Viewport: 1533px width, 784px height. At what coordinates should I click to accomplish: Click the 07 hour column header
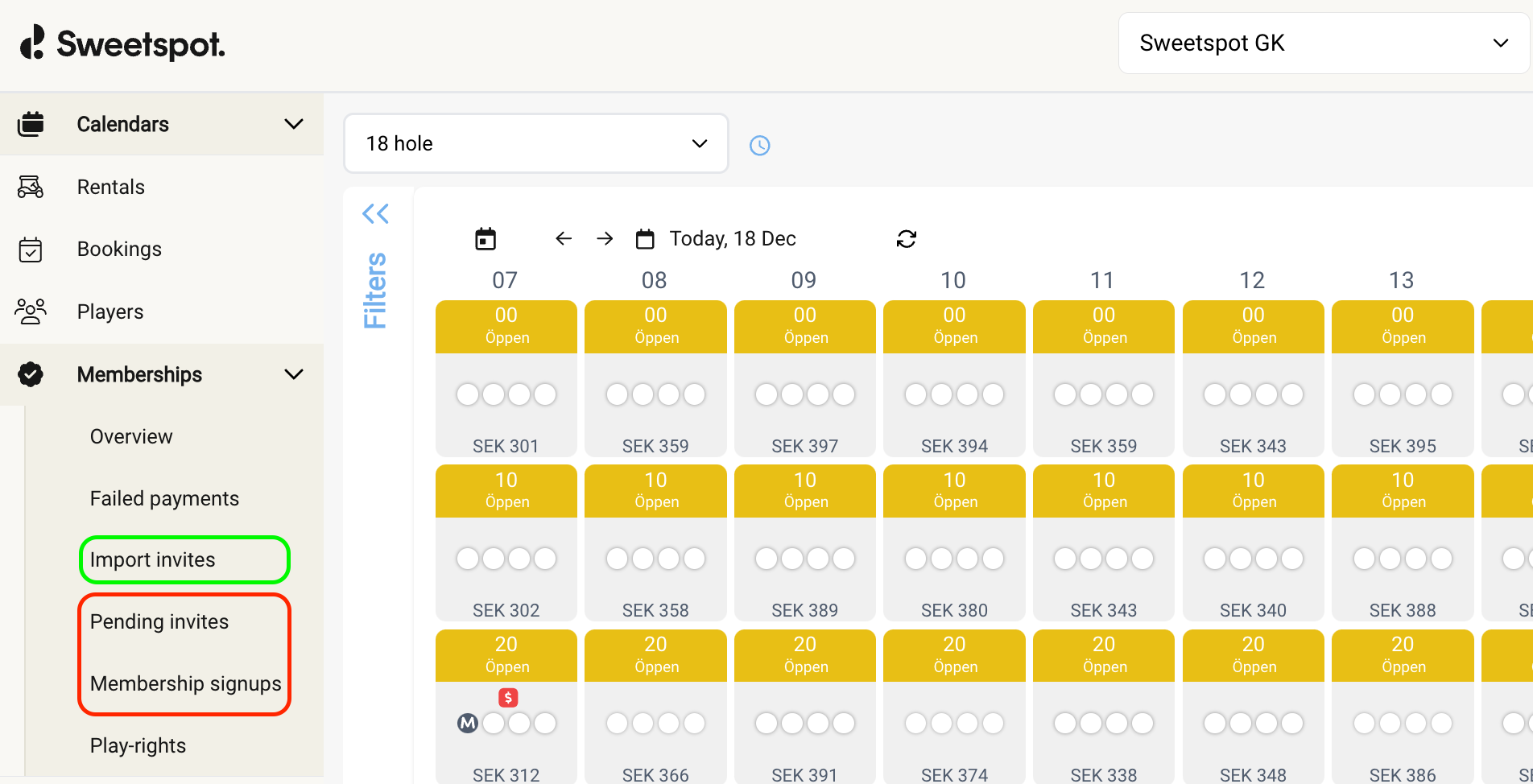click(505, 280)
